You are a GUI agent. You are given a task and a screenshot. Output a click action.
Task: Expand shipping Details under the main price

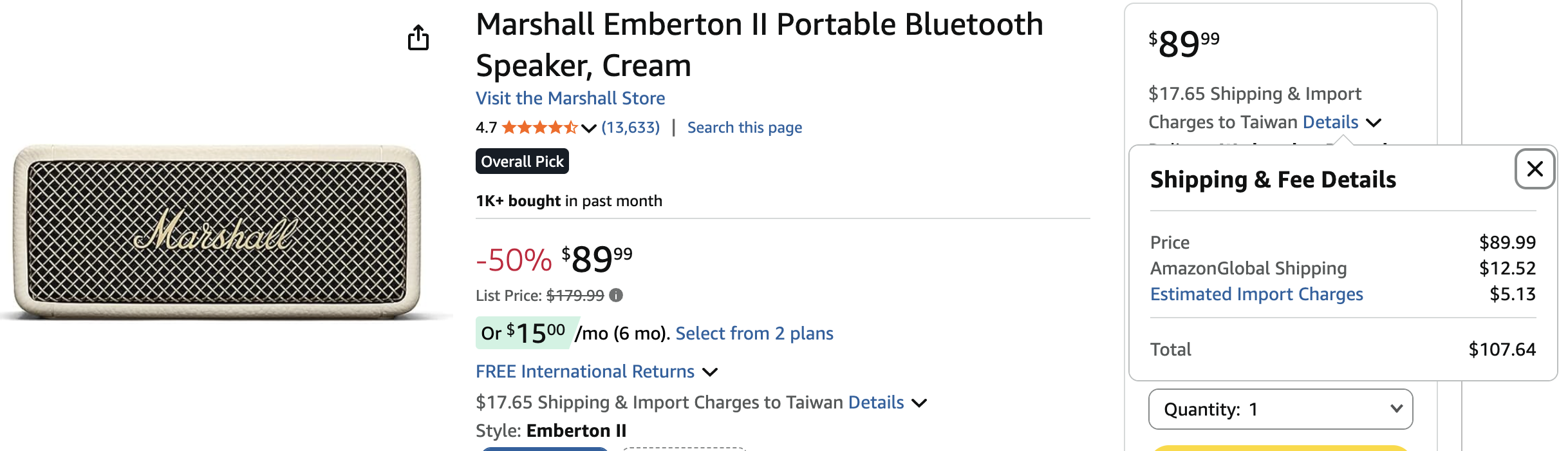(876, 402)
